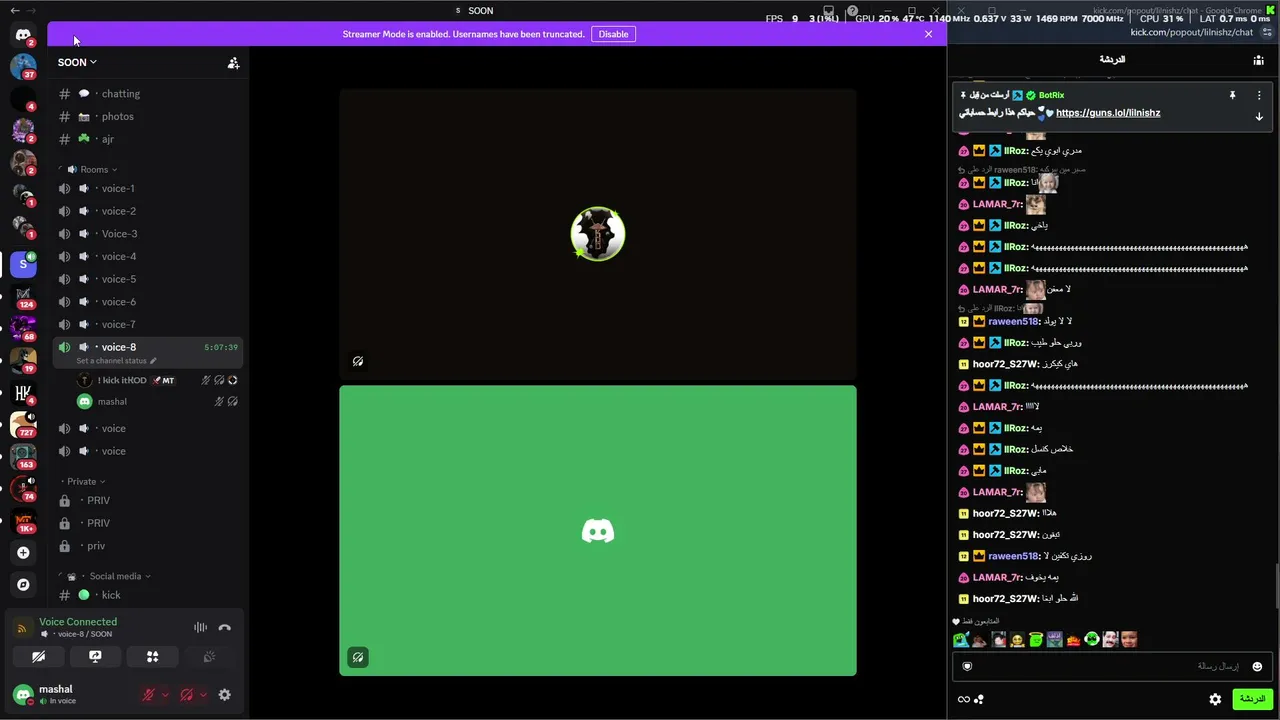Open Chrome site settings tune icon
Image resolution: width=1280 pixels, height=720 pixels.
[x=1267, y=32]
